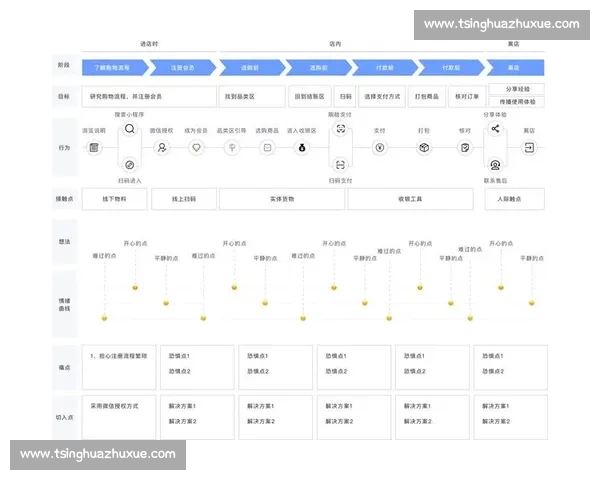The image size is (600, 480).
Task: Click the 了解购物流程 stage arrow
Action: coord(115,68)
